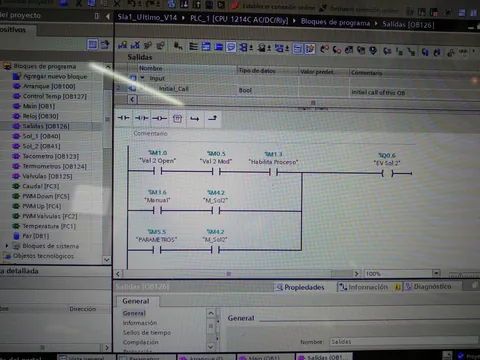The width and height of the screenshot is (480, 360).
Task: Select the %M1.0 "Val 2 Open" contact
Action: (x=158, y=171)
